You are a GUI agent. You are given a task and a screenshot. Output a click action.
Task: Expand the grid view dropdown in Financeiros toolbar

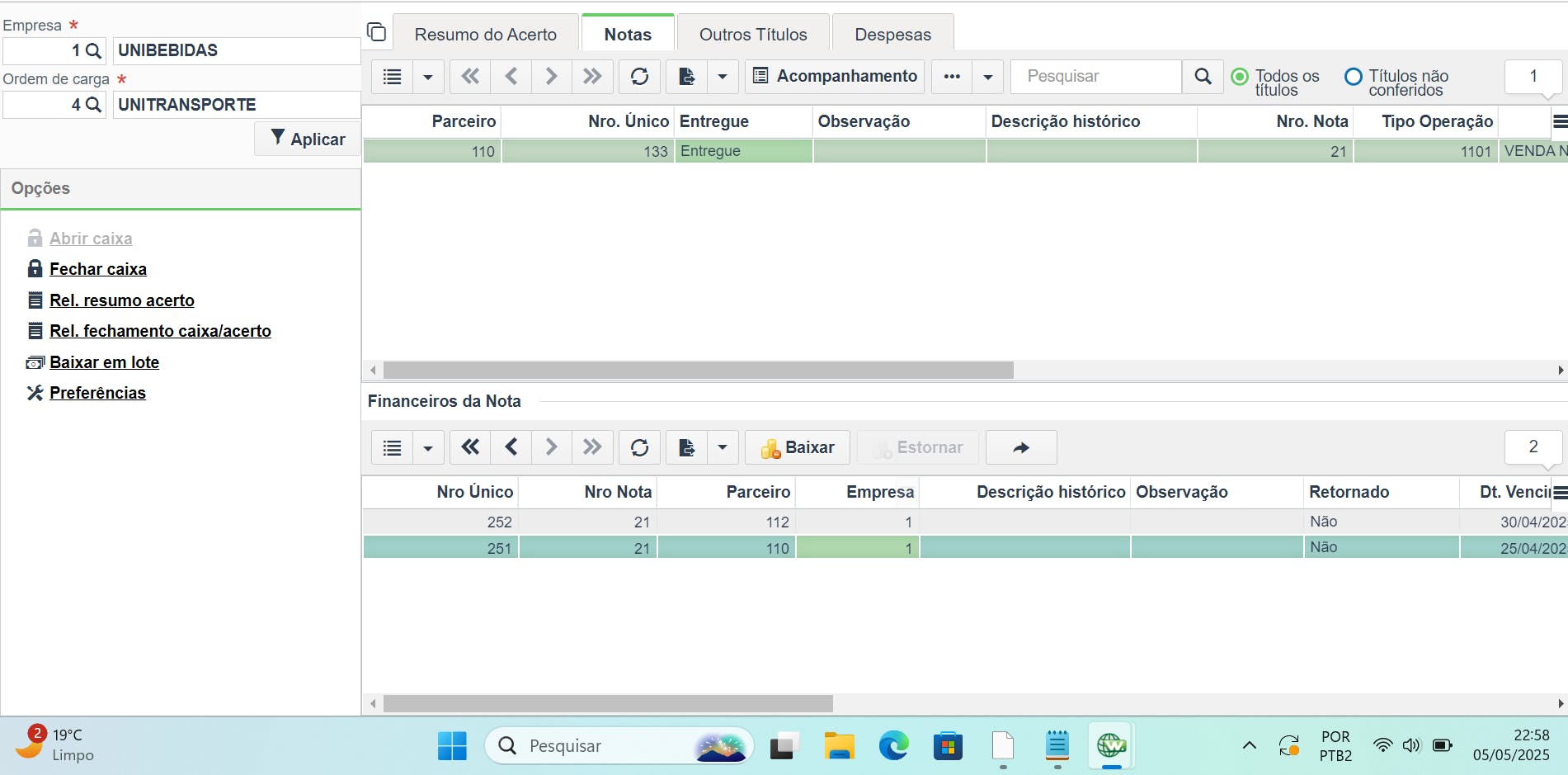coord(427,447)
